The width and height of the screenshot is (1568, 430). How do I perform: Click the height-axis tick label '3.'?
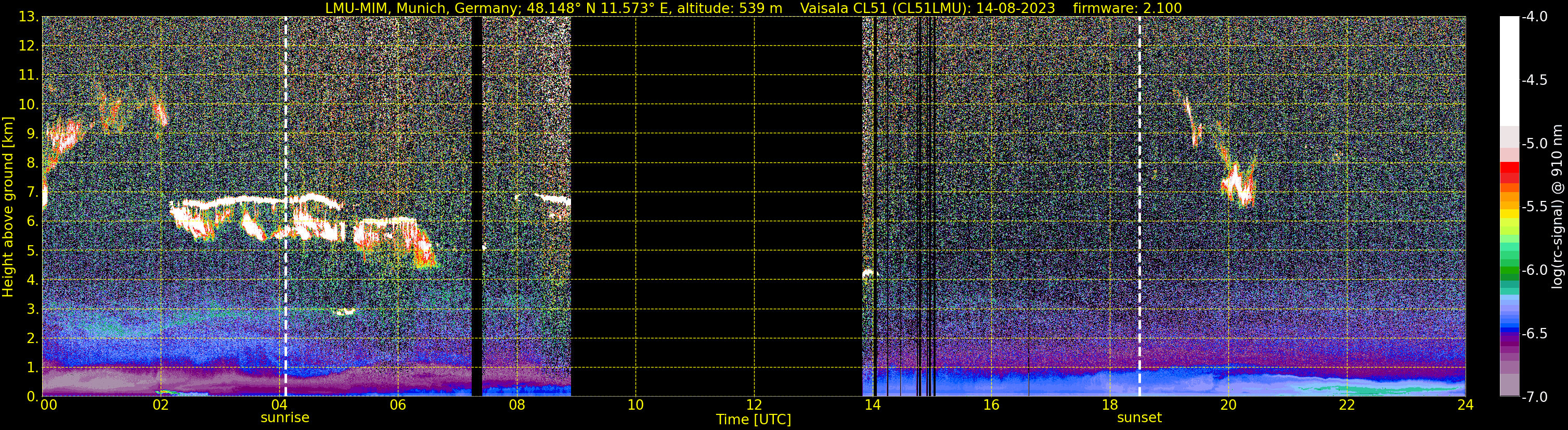[33, 309]
